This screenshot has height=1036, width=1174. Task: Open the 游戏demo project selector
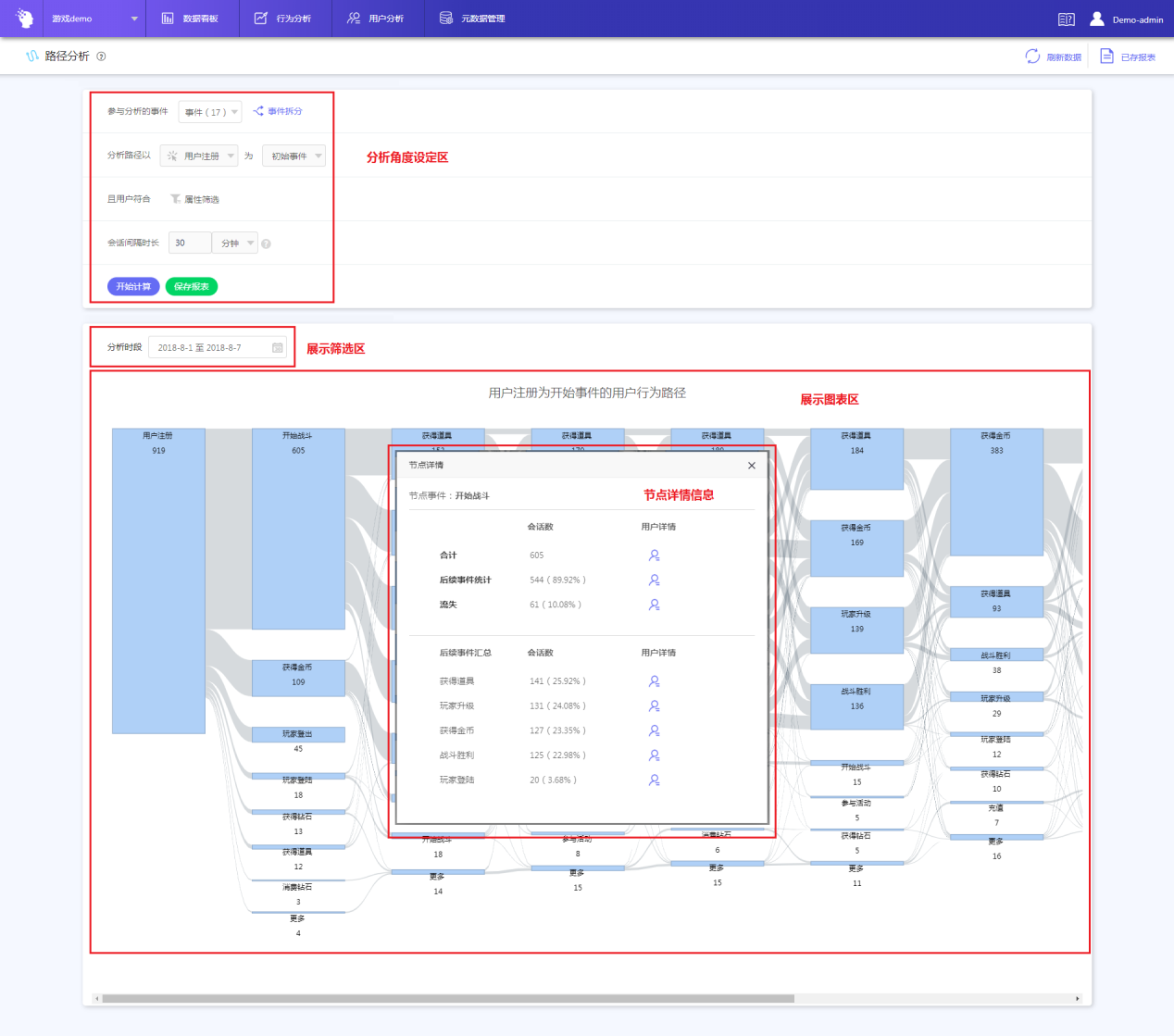pos(94,19)
